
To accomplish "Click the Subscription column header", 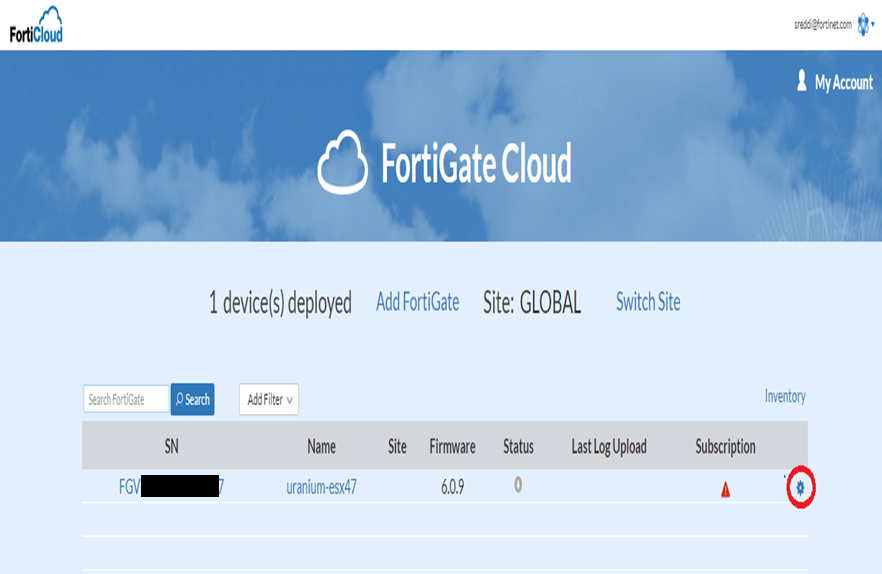I will [x=725, y=447].
